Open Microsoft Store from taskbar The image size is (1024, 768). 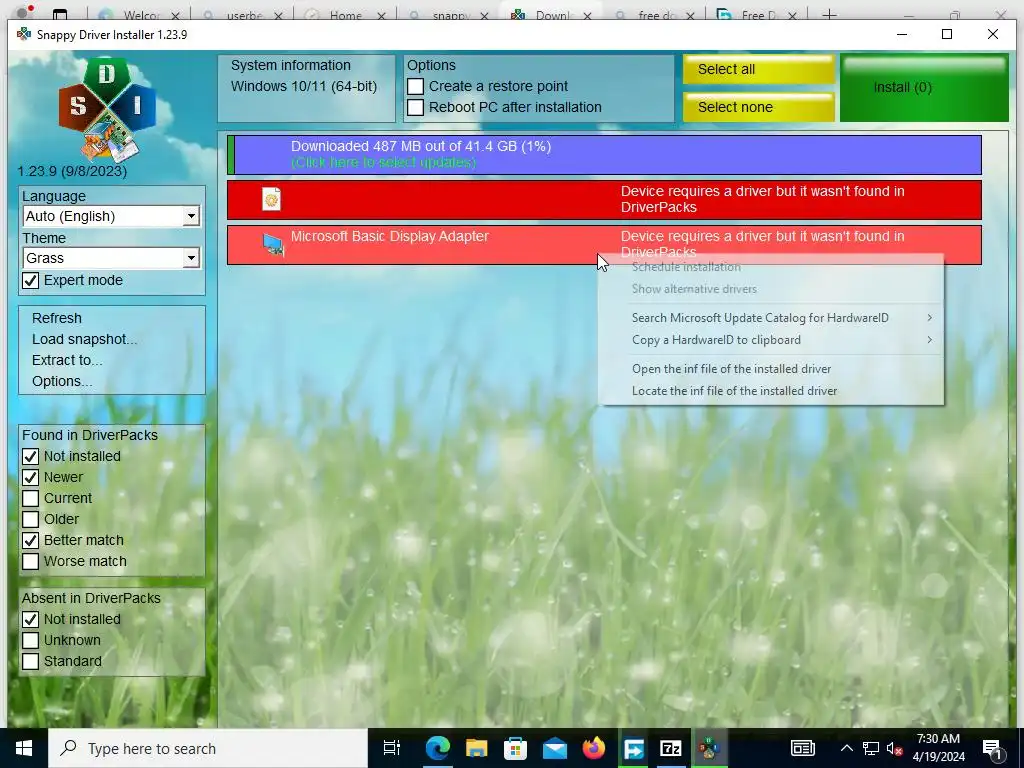pos(515,748)
